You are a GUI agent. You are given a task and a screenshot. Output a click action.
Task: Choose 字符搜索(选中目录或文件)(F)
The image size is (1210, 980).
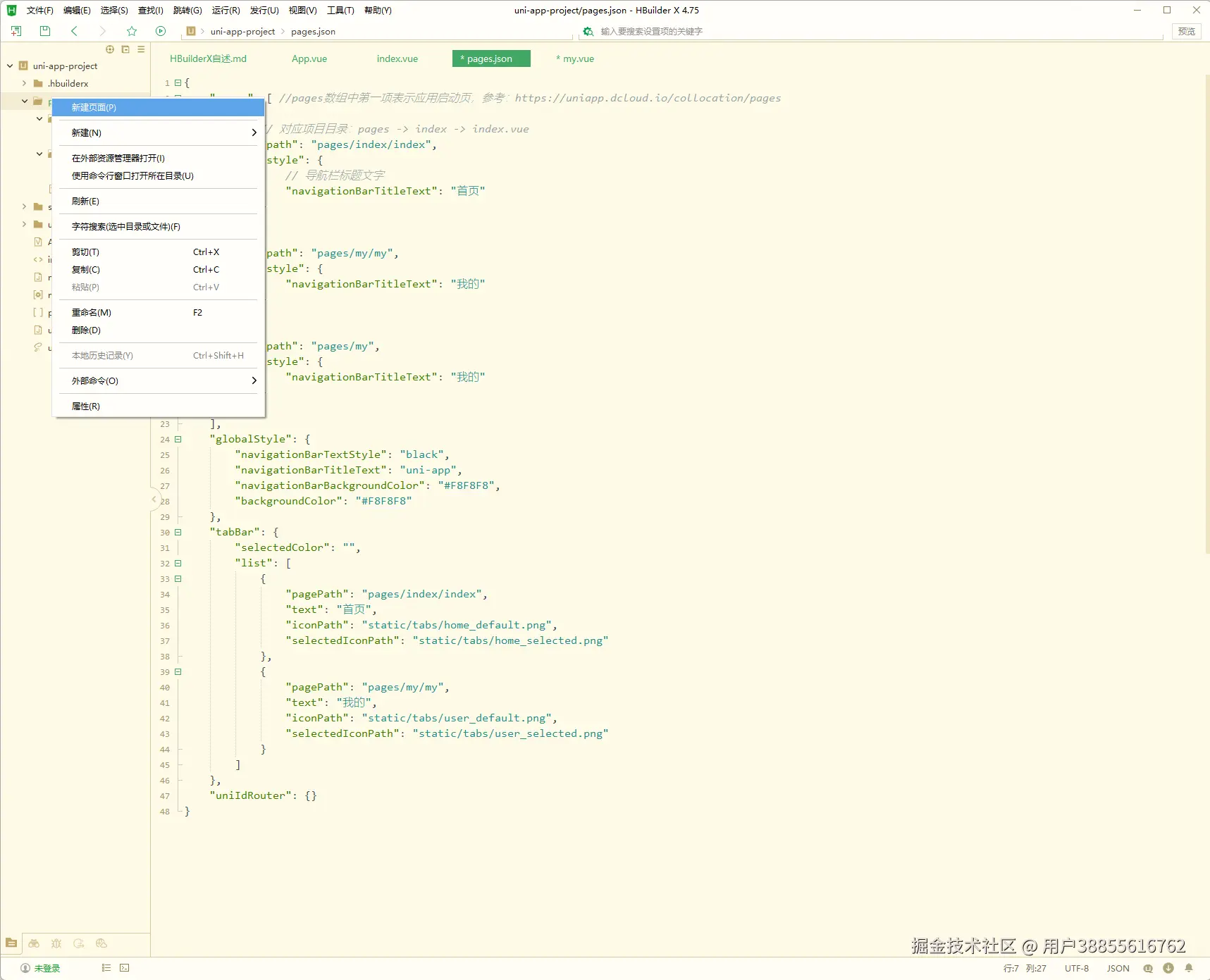[x=159, y=226]
